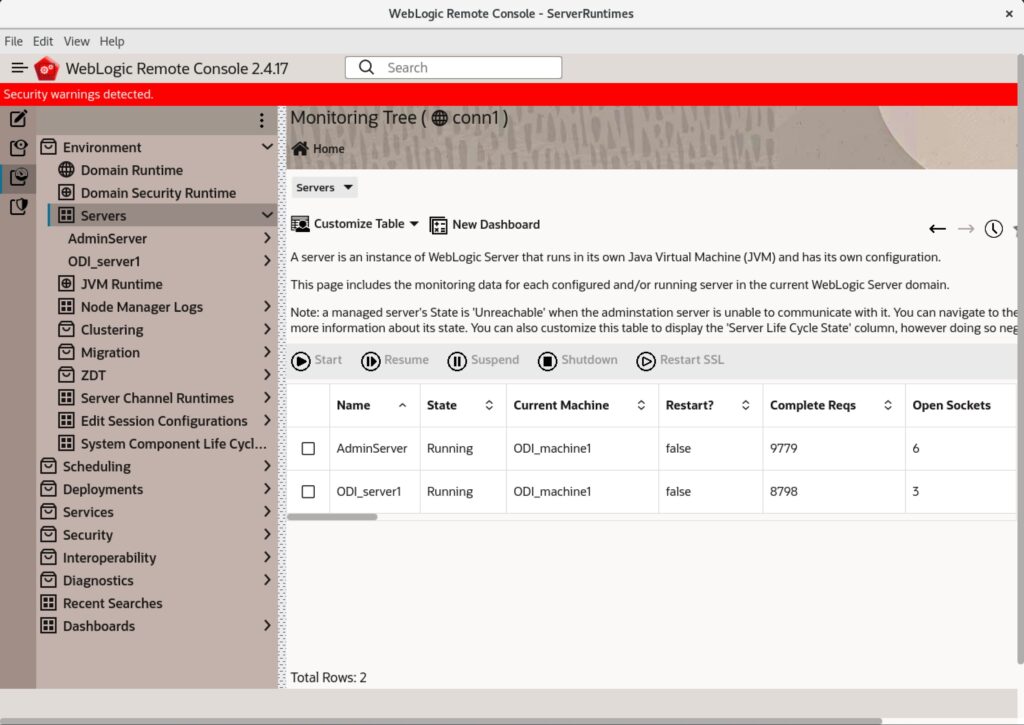Expand AdminServer node chevron in tree

(x=267, y=238)
